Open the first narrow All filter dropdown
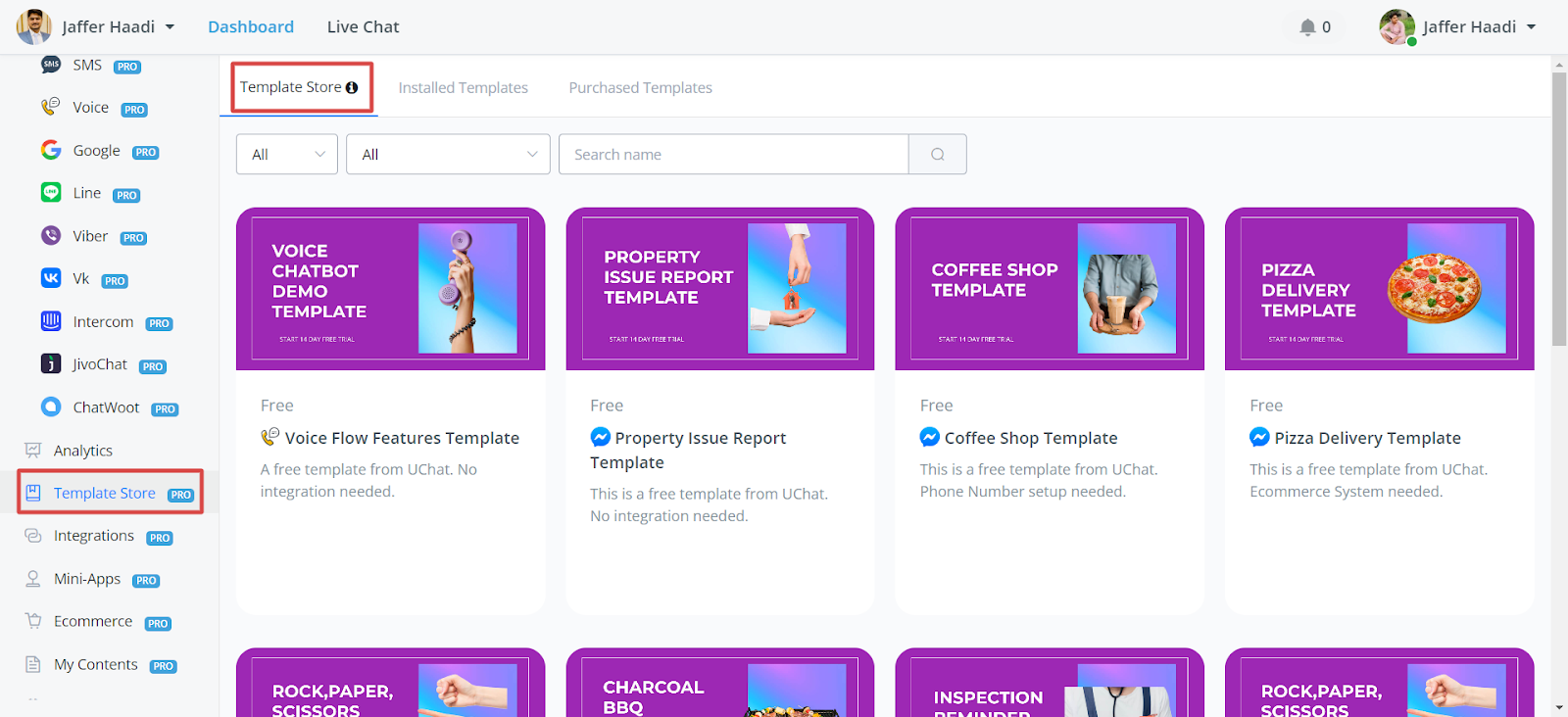 click(x=287, y=154)
